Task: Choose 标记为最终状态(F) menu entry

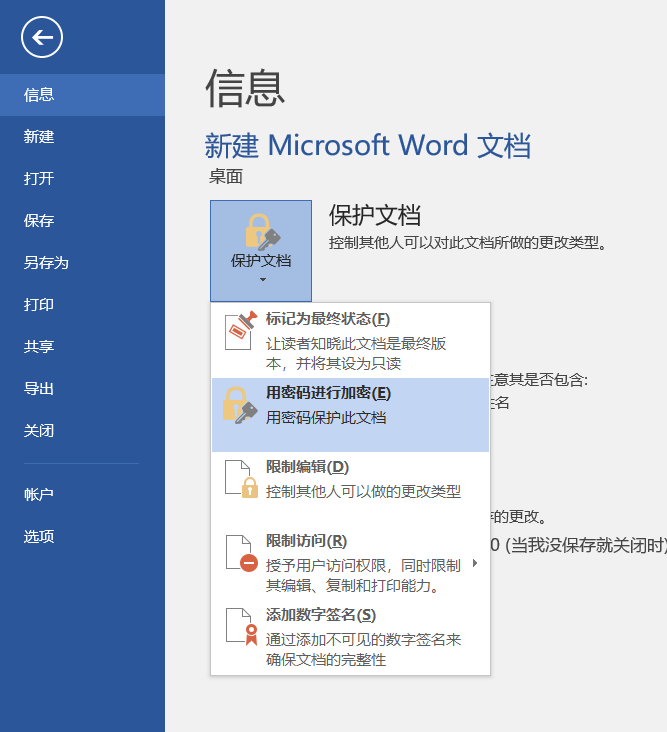Action: (350, 341)
